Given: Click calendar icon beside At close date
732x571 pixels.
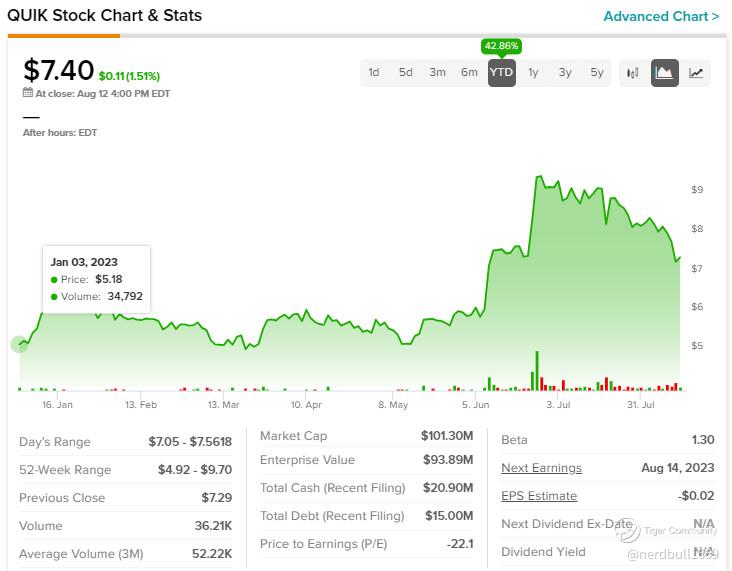Looking at the screenshot, I should pyautogui.click(x=28, y=92).
